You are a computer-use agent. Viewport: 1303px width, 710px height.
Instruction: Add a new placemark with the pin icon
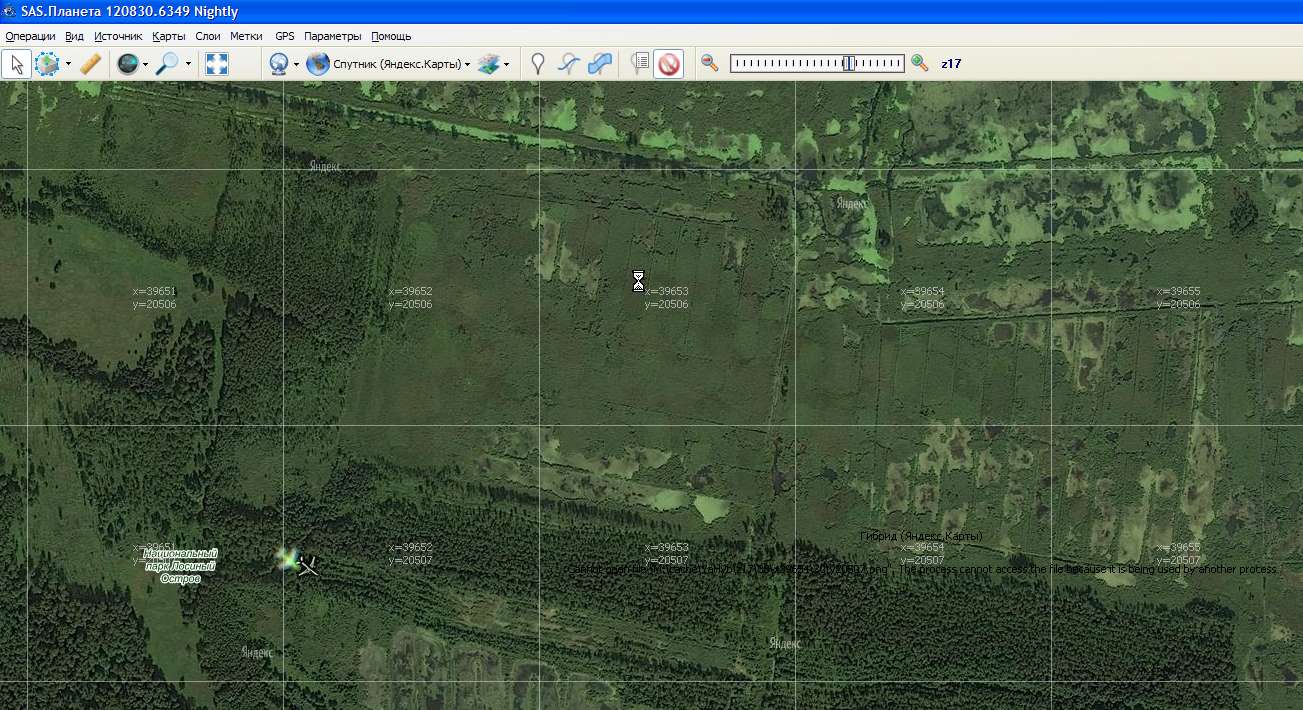(538, 64)
